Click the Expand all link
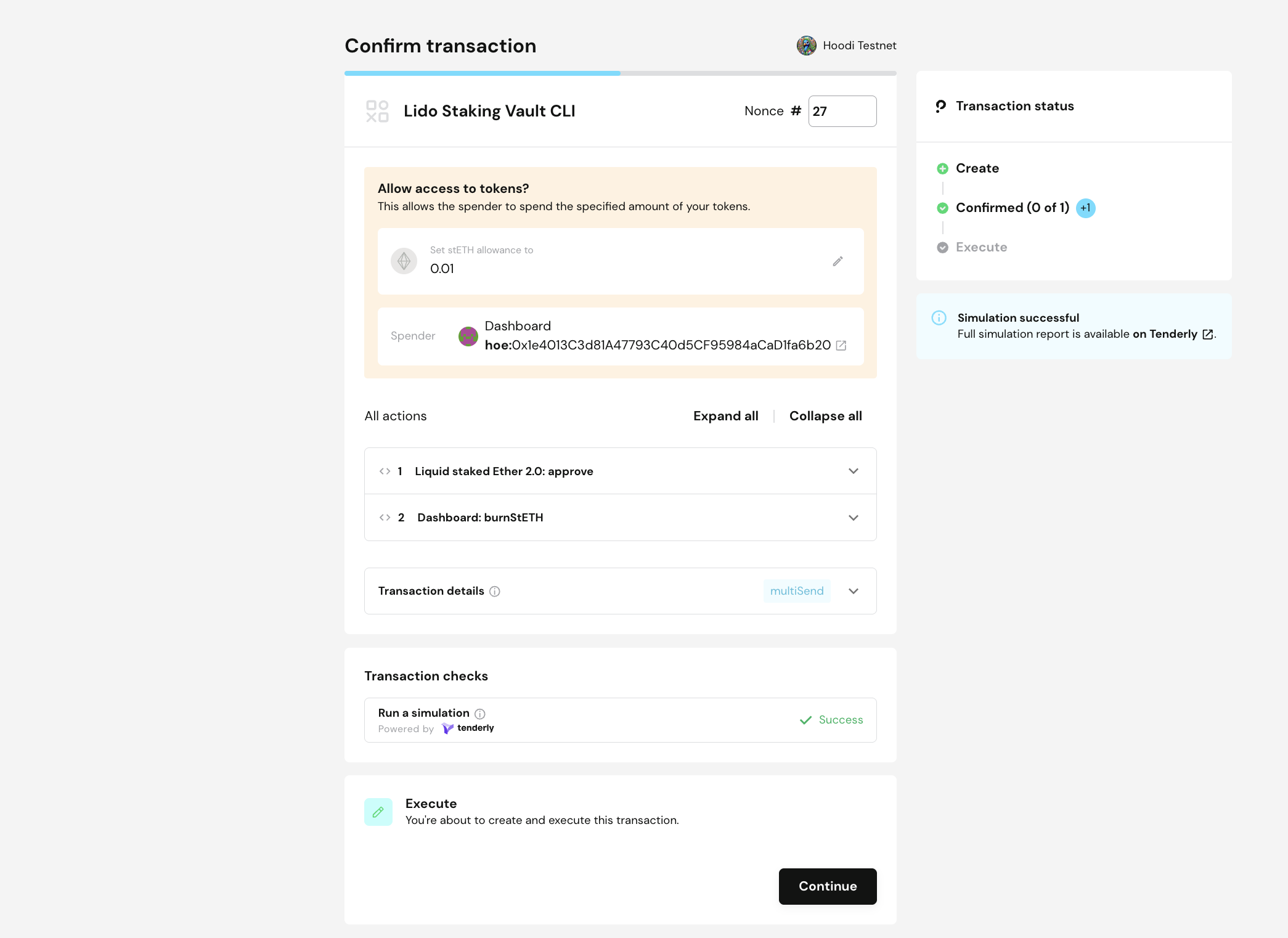This screenshot has width=1288, height=938. coord(725,416)
